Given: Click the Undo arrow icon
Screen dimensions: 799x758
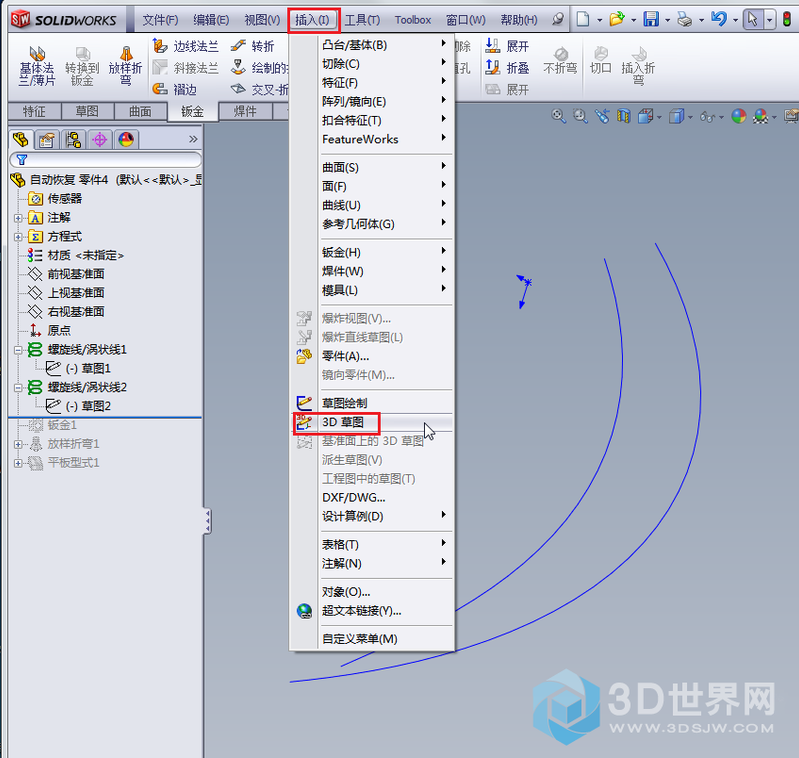Looking at the screenshot, I should [718, 19].
